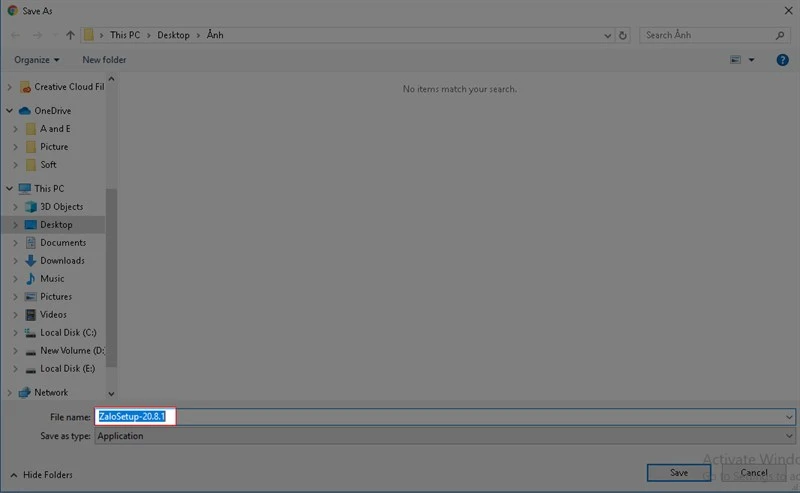Open view options dropdown arrow
The height and width of the screenshot is (493, 800).
[752, 60]
